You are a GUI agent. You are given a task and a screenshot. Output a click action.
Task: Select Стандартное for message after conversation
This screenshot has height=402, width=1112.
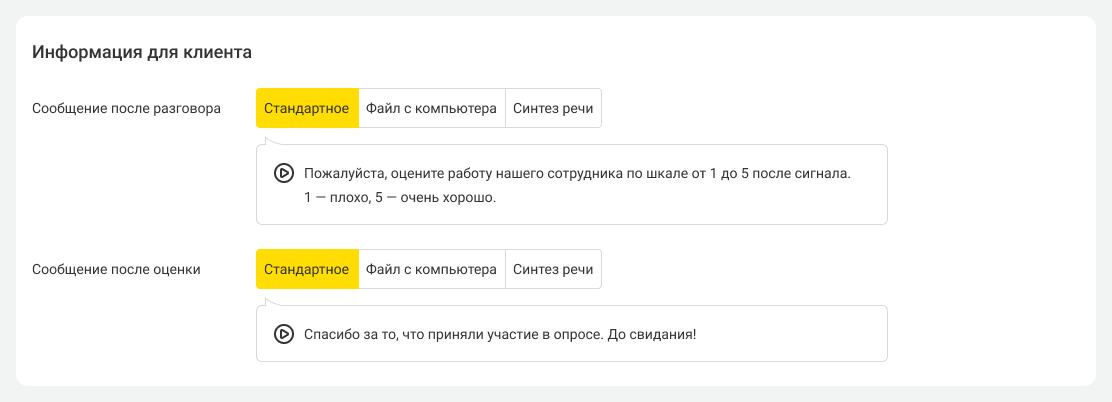(307, 108)
